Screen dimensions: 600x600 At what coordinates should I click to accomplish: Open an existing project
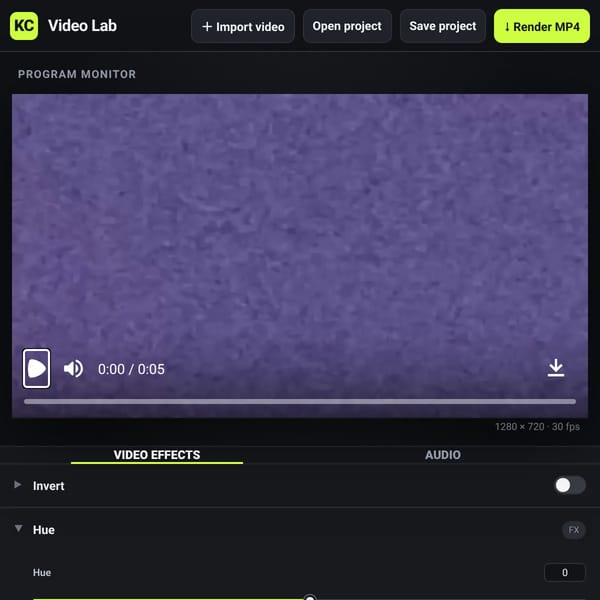point(347,26)
